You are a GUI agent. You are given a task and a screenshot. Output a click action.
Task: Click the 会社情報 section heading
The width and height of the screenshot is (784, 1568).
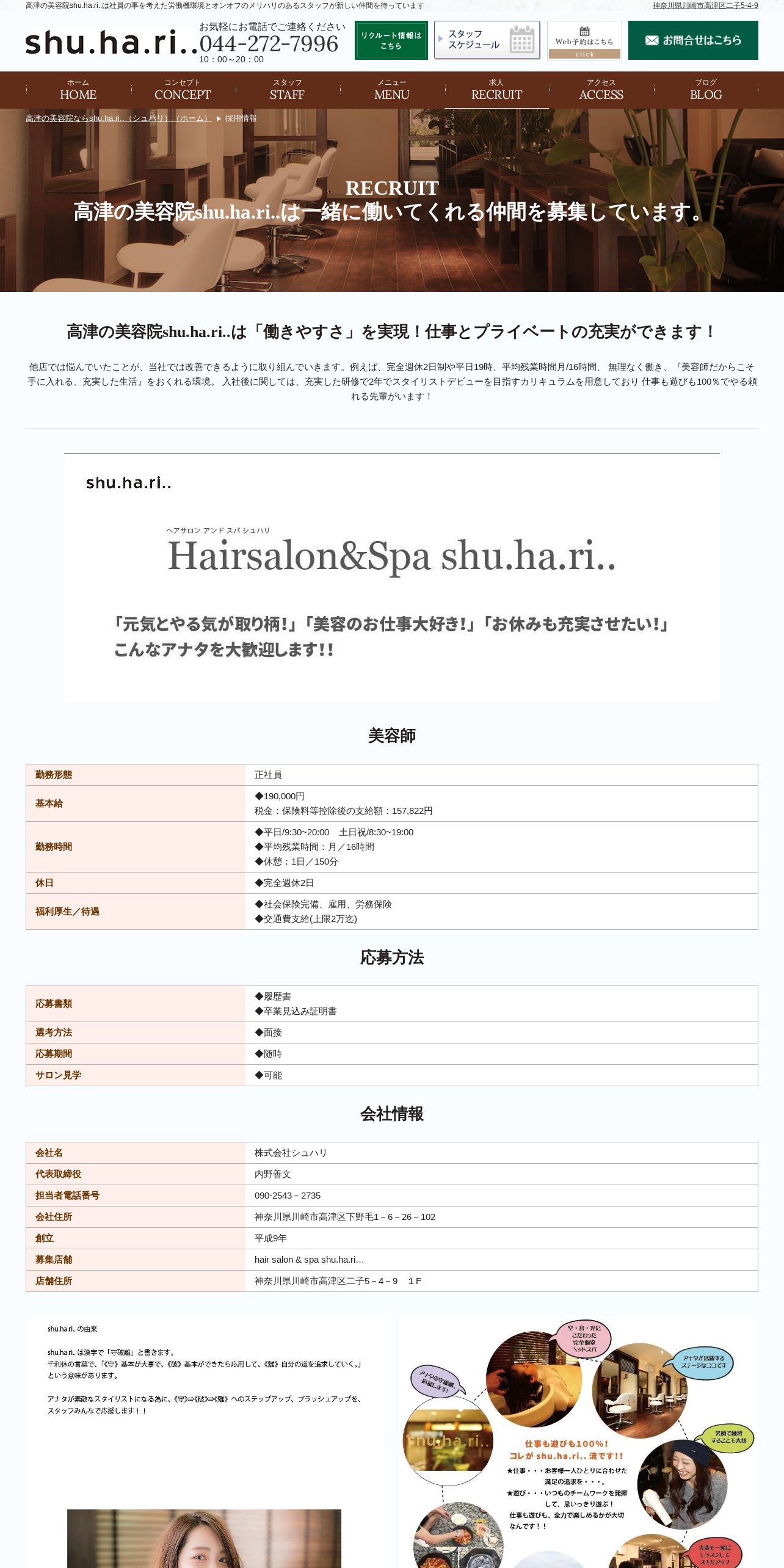coord(392,1114)
